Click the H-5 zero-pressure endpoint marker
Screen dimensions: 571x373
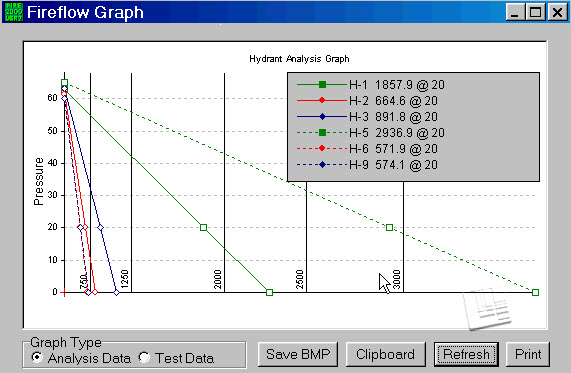point(535,292)
